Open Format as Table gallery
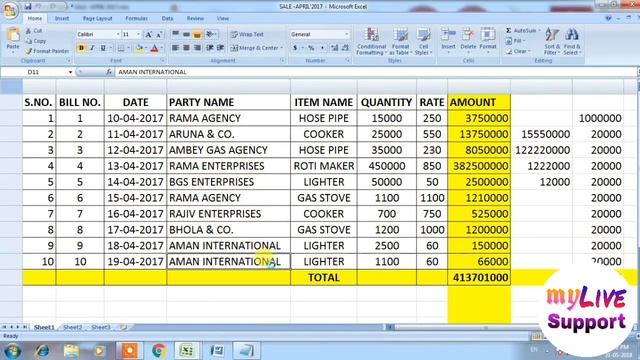Screen dimensions: 640x360 coord(400,41)
